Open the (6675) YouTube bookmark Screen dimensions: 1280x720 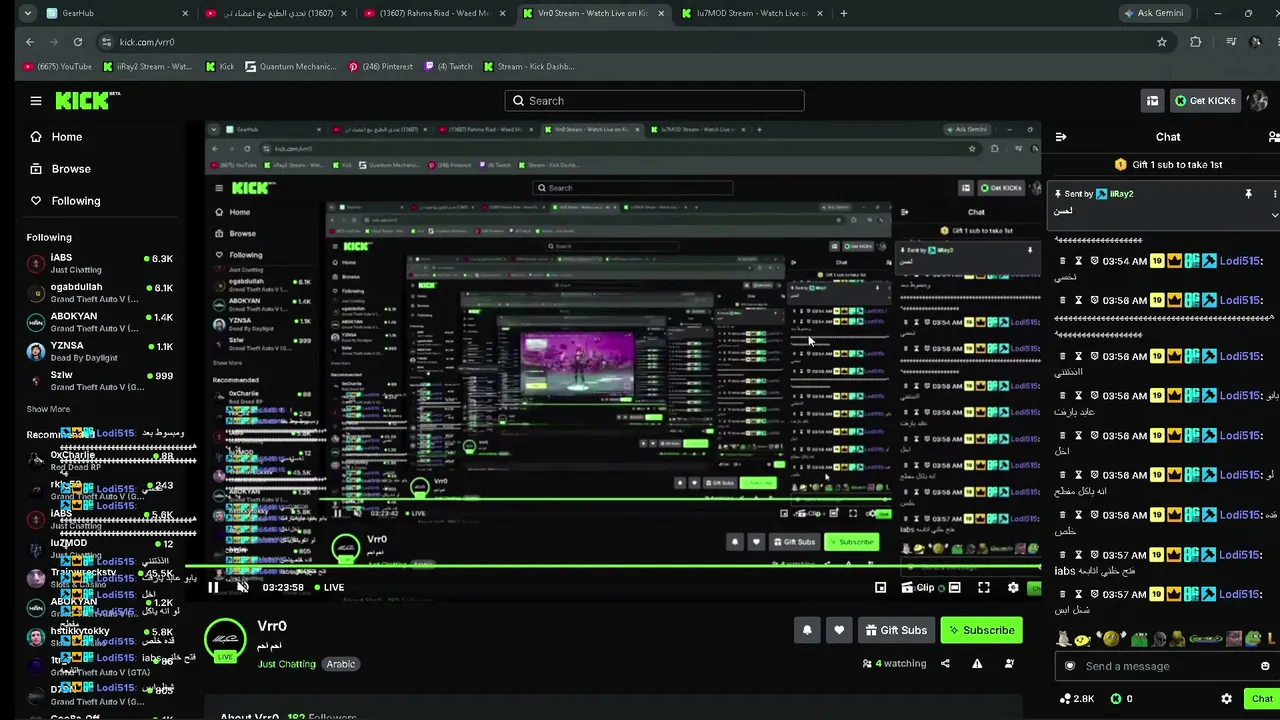pos(56,67)
